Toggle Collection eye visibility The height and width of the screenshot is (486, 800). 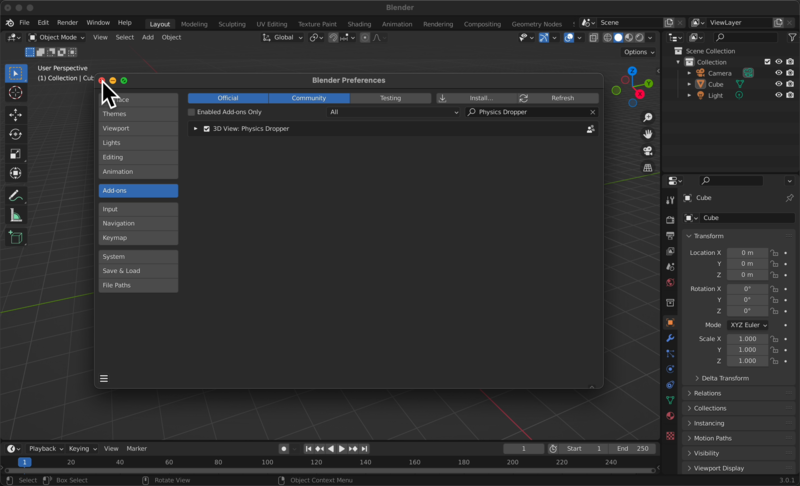click(779, 62)
